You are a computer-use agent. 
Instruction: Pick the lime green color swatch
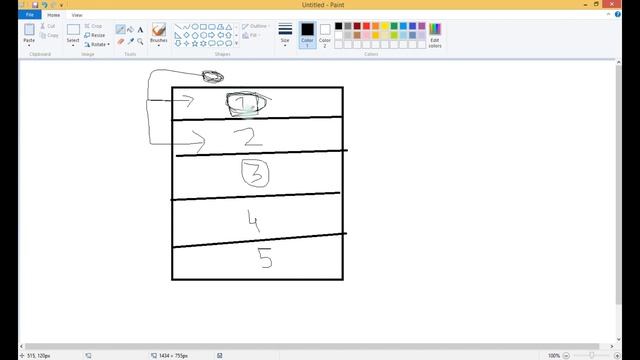tap(394, 36)
